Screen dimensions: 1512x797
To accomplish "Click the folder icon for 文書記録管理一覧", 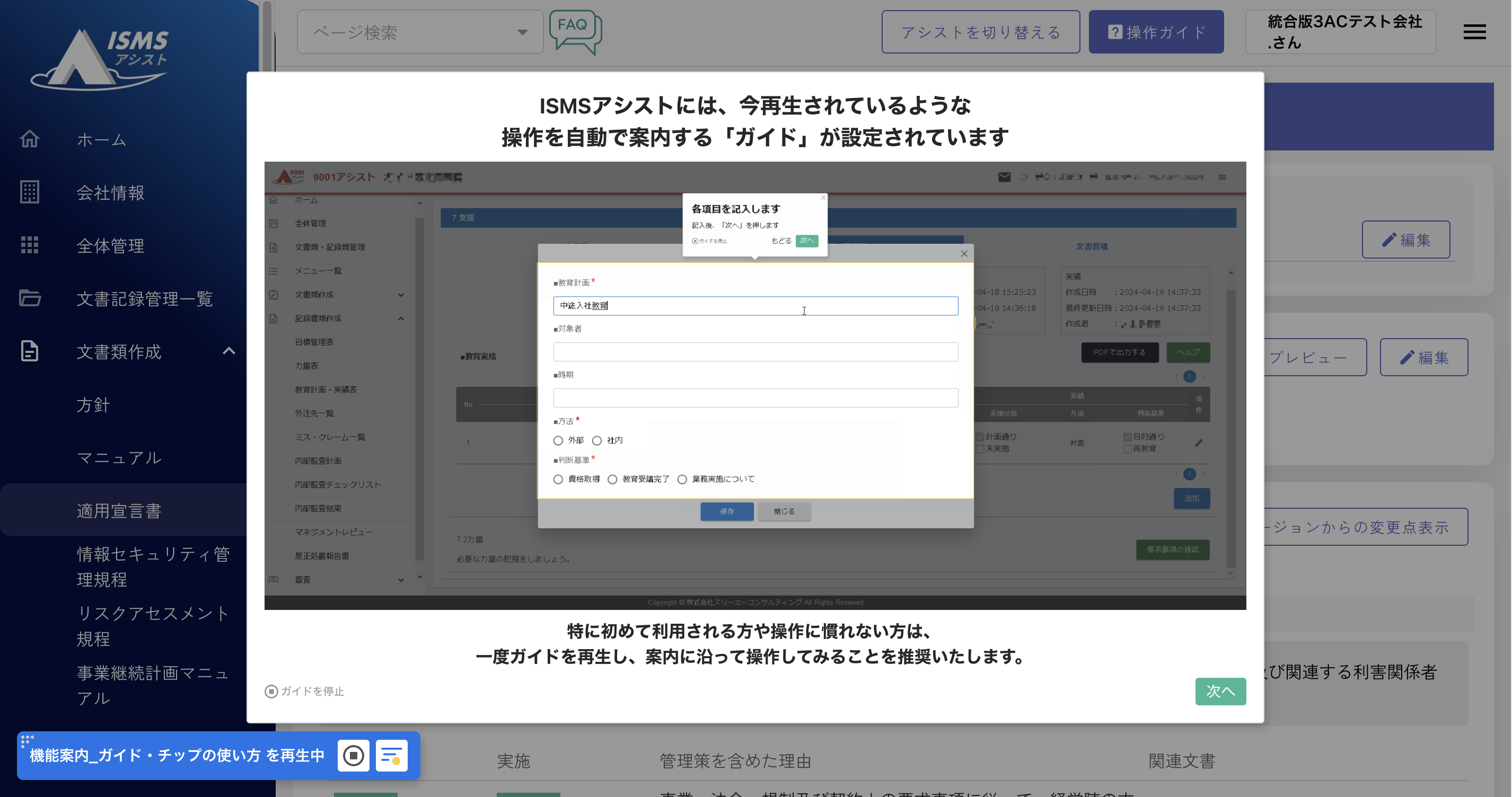I will click(x=29, y=298).
